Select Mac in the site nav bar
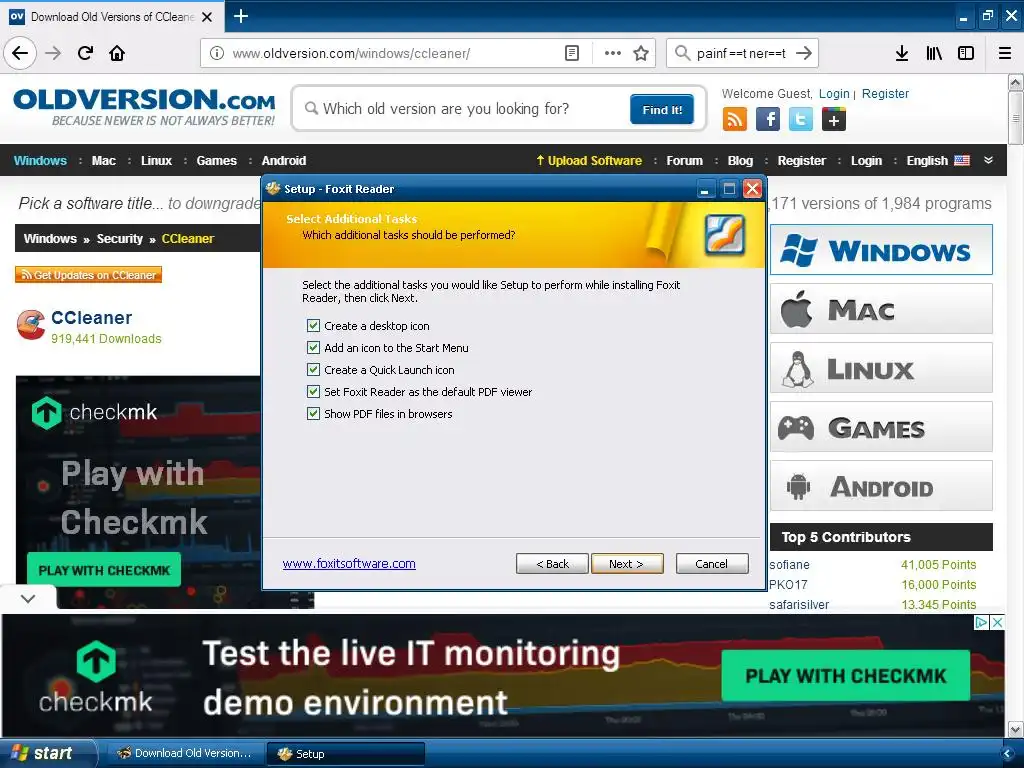The width and height of the screenshot is (1024, 768). pyautogui.click(x=103, y=161)
